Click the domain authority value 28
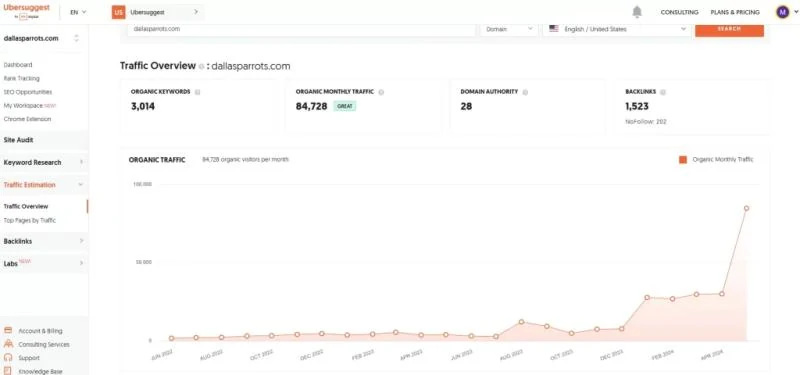Viewport: 800px width, 375px height. 466,107
